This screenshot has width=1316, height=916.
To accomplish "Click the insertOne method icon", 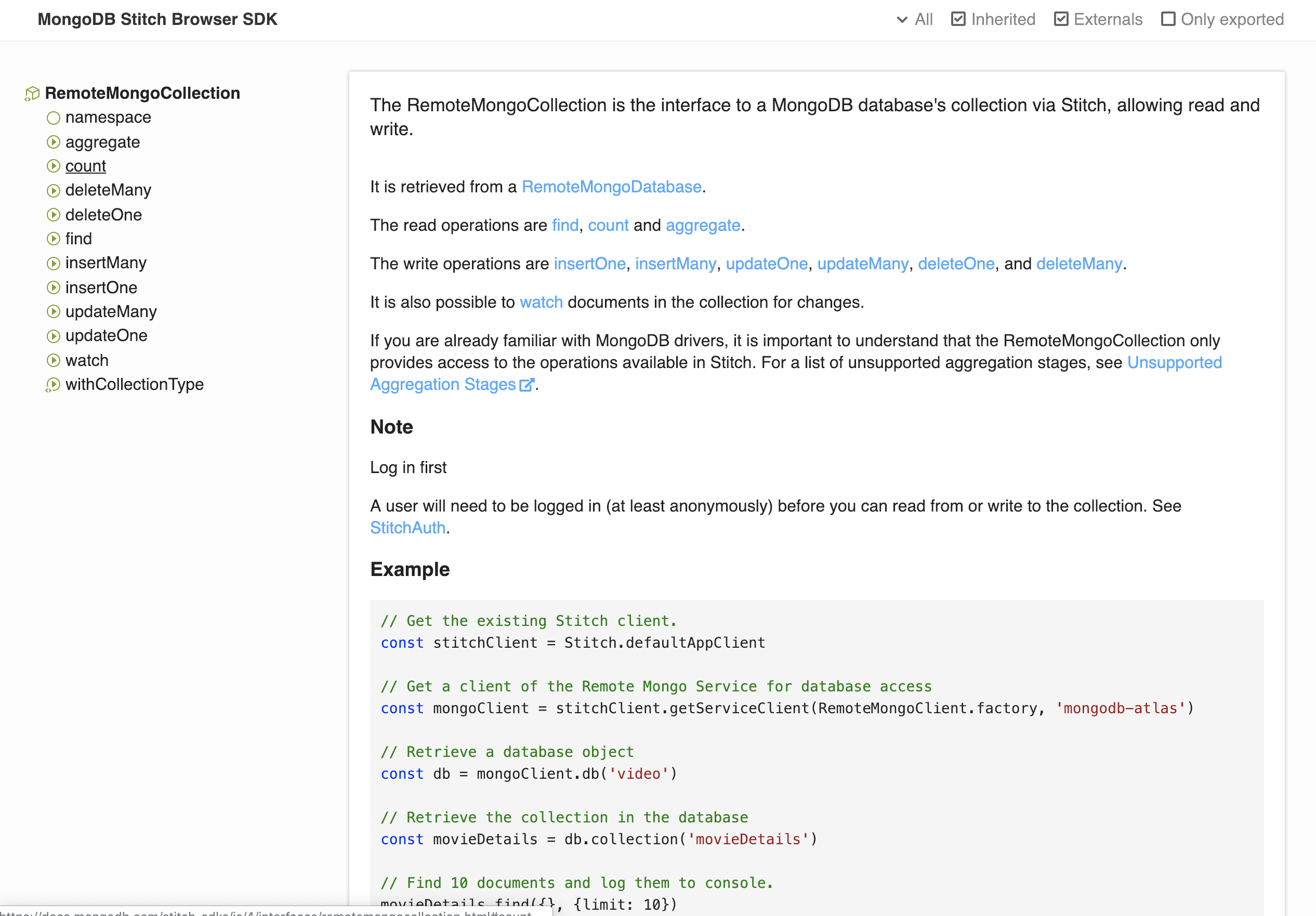I will click(x=54, y=288).
